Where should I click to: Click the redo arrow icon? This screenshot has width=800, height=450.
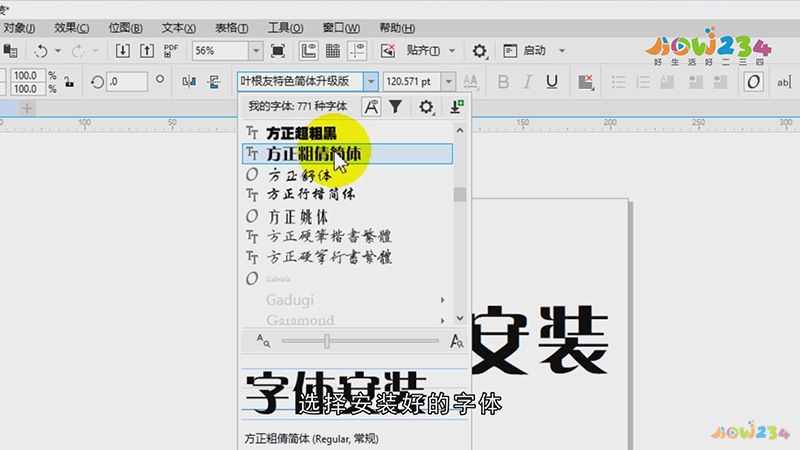point(78,51)
